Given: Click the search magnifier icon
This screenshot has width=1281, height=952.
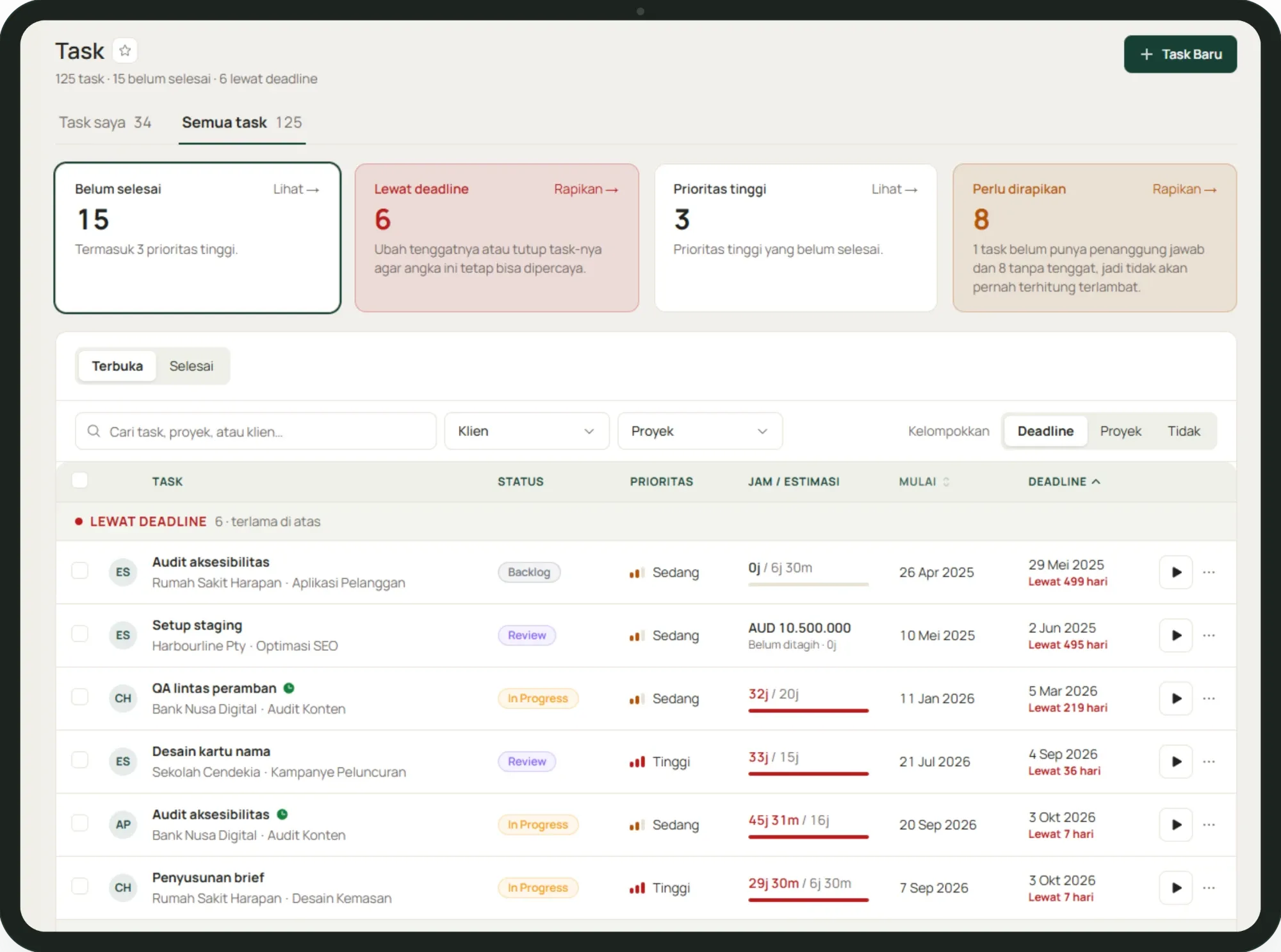Looking at the screenshot, I should [x=94, y=431].
